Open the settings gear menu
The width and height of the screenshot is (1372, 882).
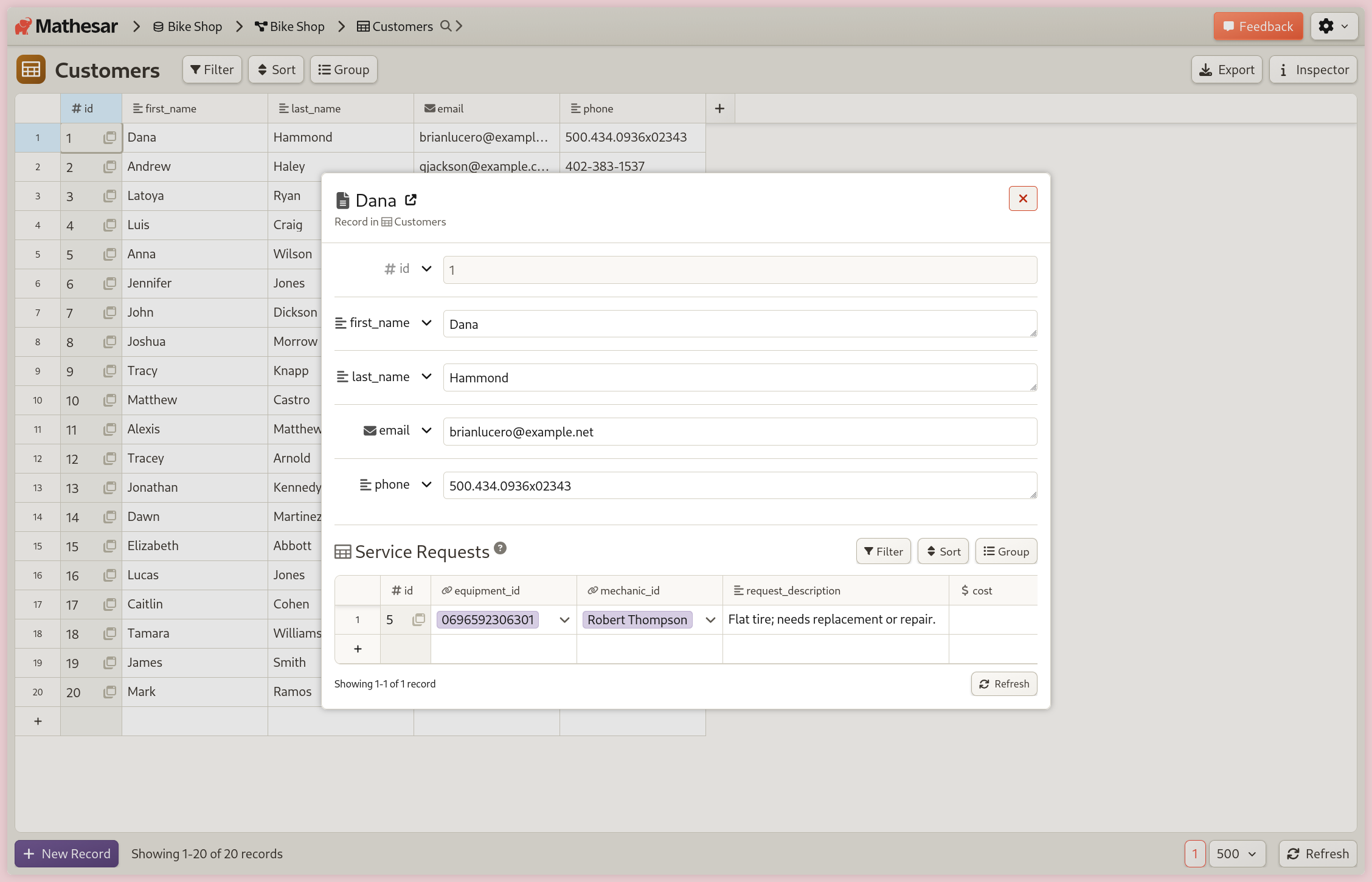point(1334,26)
